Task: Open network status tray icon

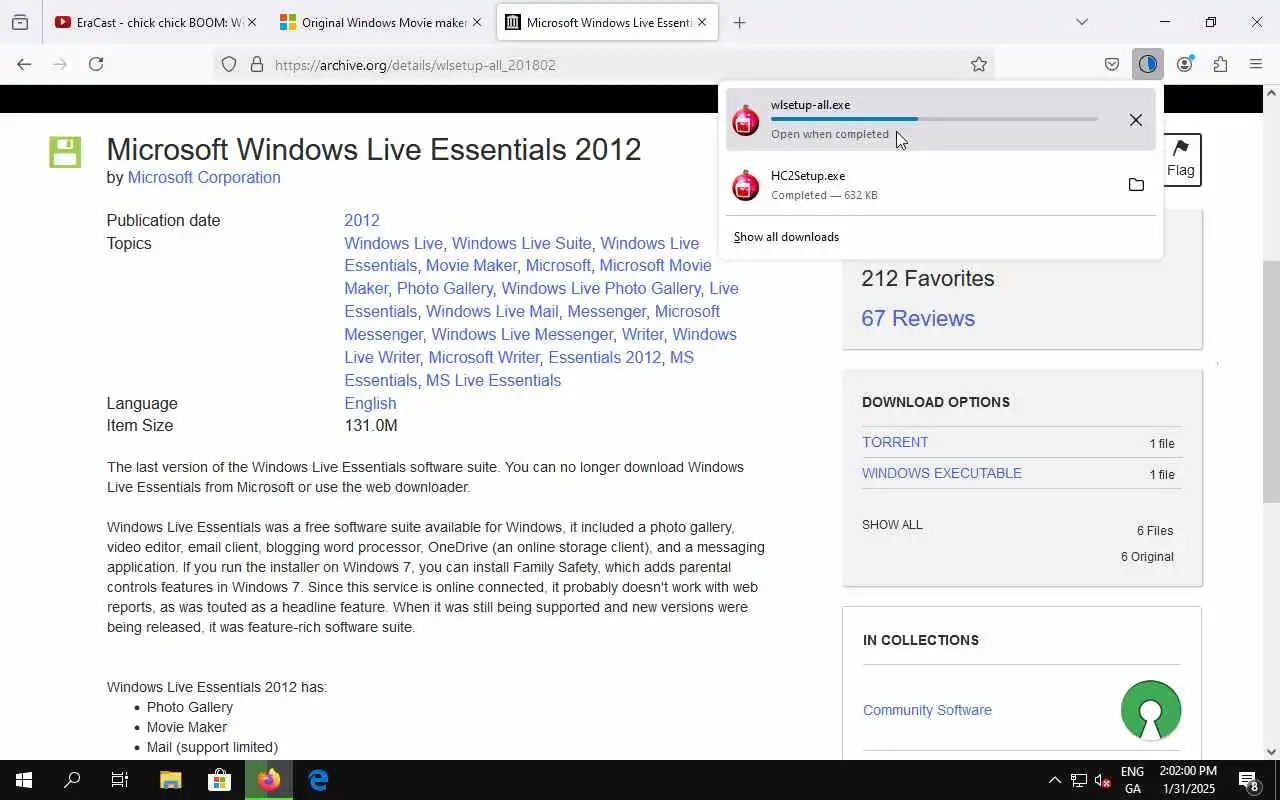Action: [x=1079, y=780]
